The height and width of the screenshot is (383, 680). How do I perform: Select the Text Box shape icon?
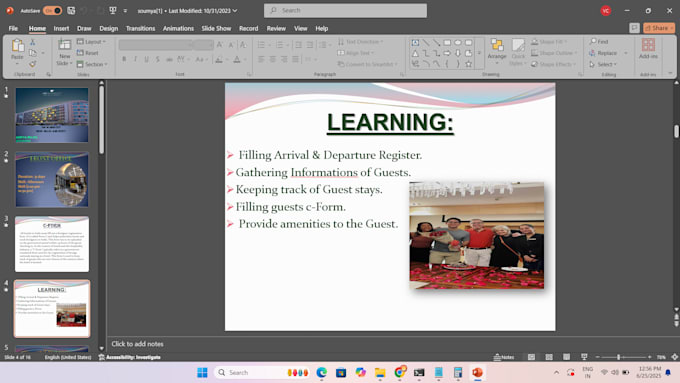click(x=415, y=43)
